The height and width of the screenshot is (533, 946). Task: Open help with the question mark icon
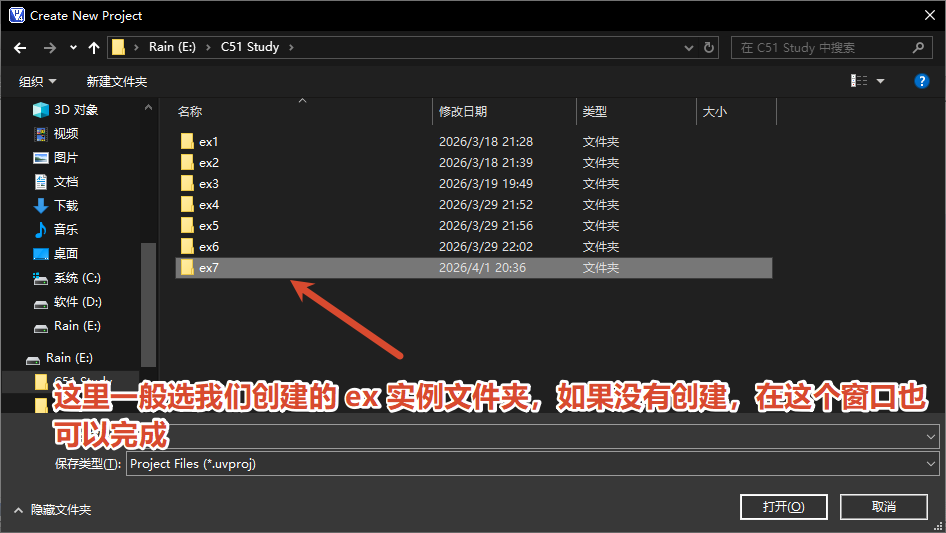tap(921, 81)
